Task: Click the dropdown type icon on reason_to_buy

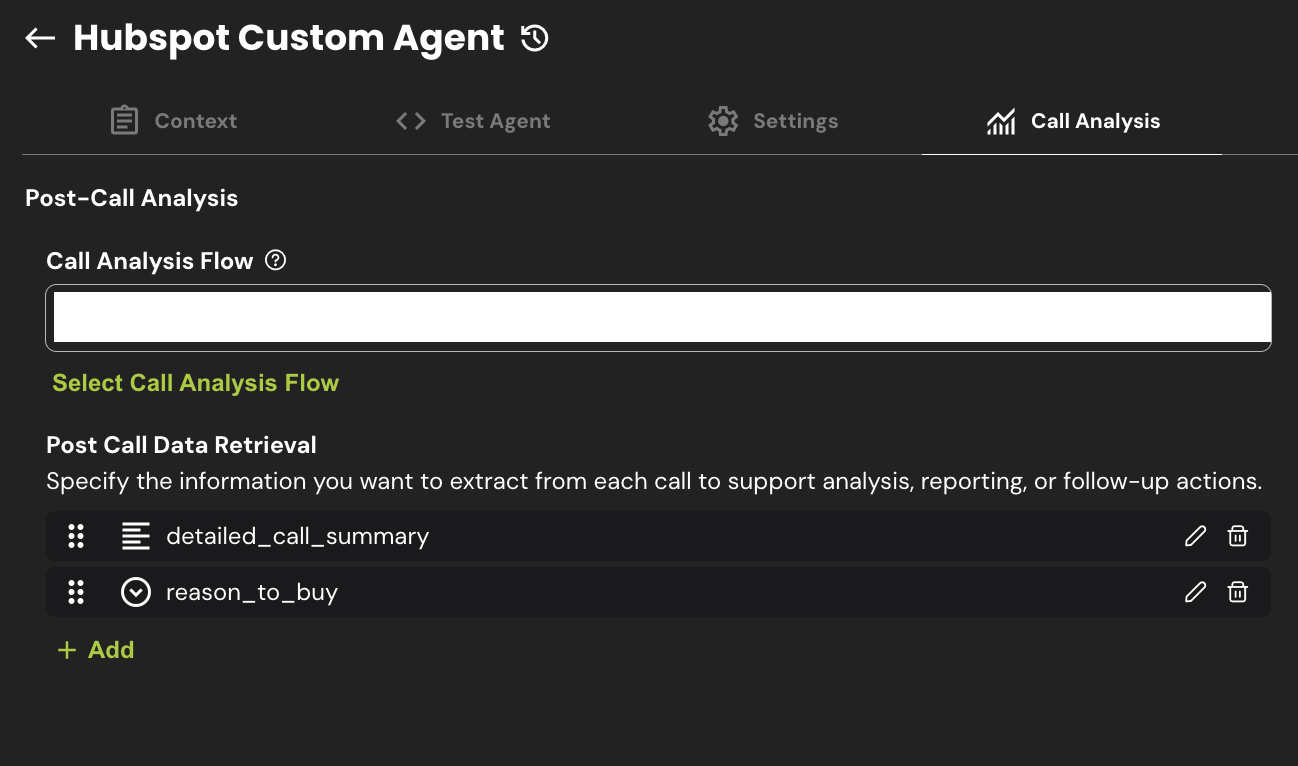Action: (x=135, y=592)
